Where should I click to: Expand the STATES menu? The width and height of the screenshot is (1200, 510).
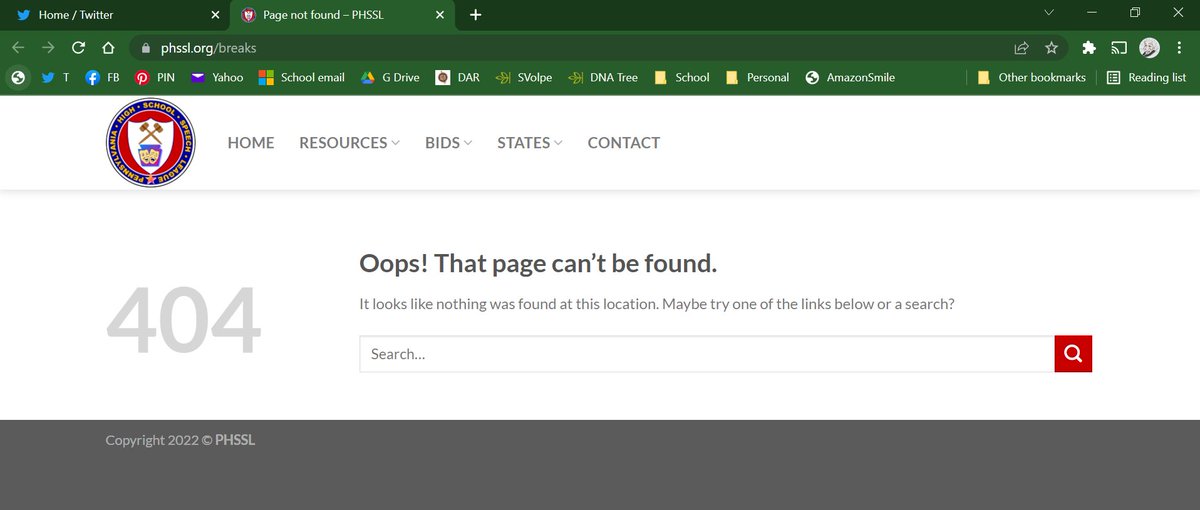tap(530, 143)
